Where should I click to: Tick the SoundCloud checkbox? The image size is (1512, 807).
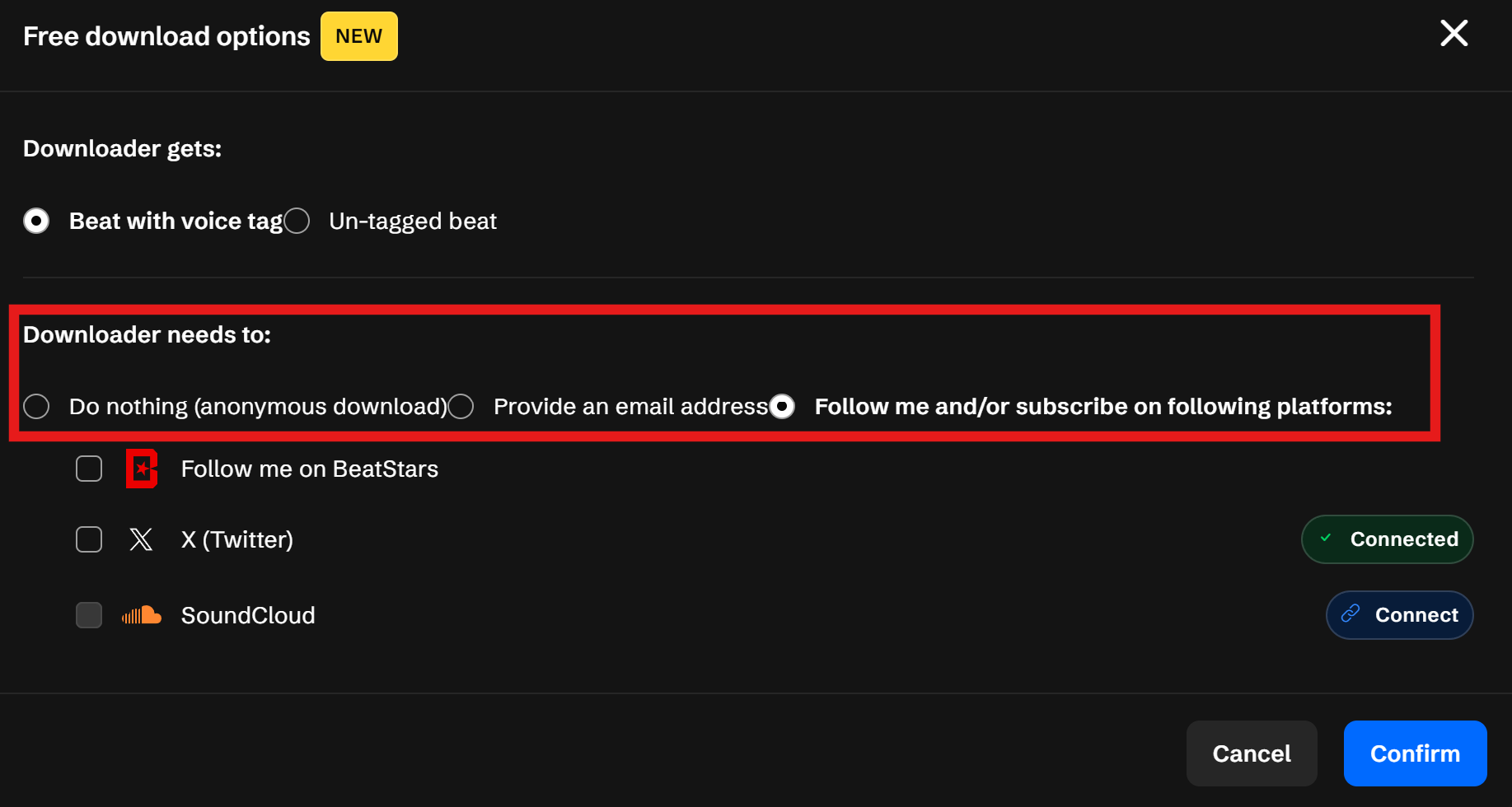(89, 615)
